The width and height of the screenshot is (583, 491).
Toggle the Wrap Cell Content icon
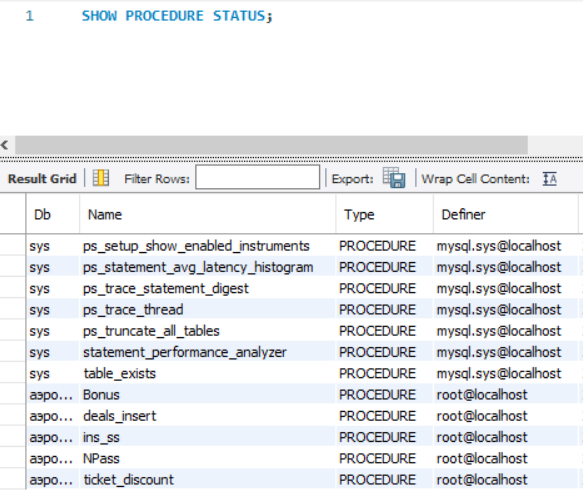pos(550,179)
